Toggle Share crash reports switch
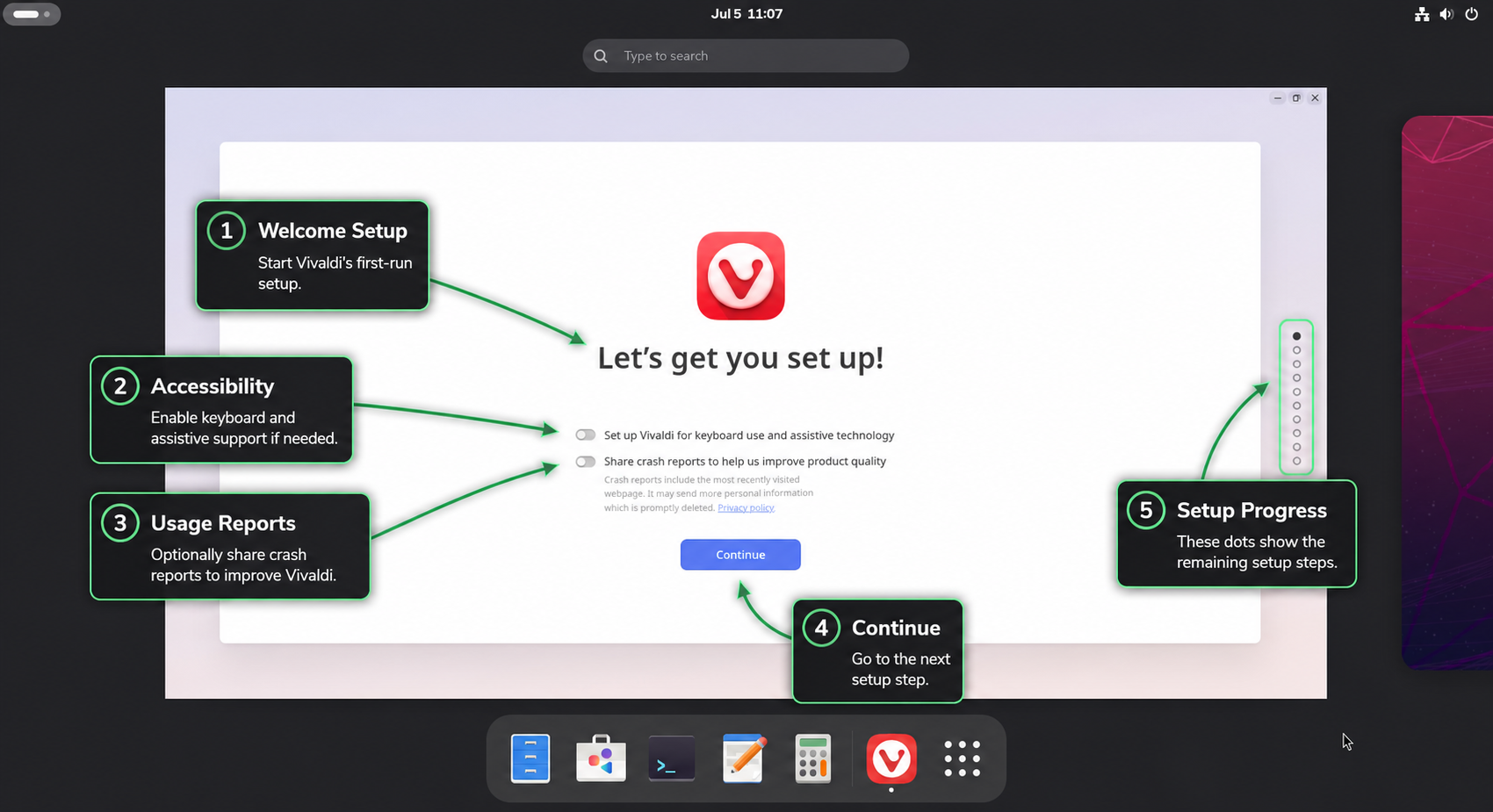Screen dimensions: 1493x812 [x=586, y=462]
